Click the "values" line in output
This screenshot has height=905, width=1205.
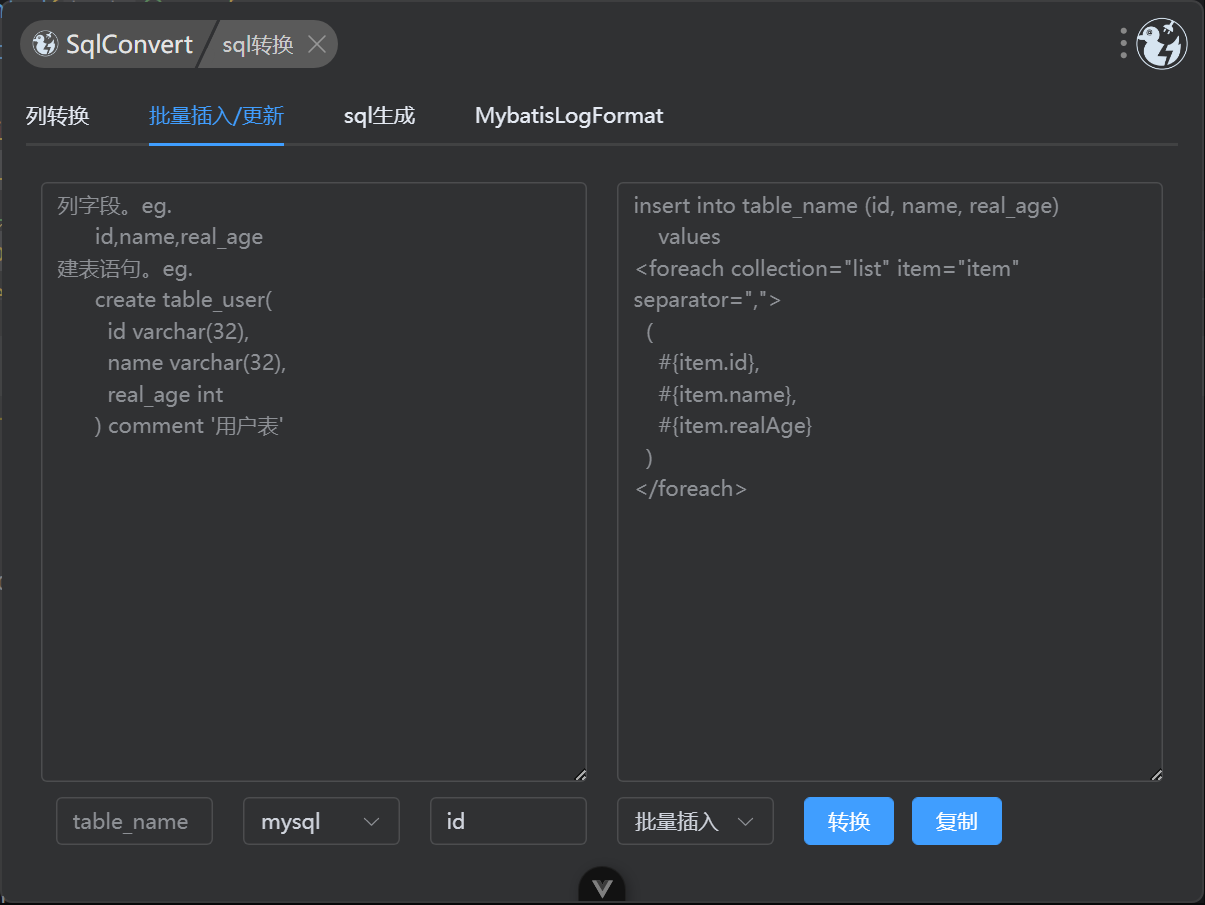689,237
